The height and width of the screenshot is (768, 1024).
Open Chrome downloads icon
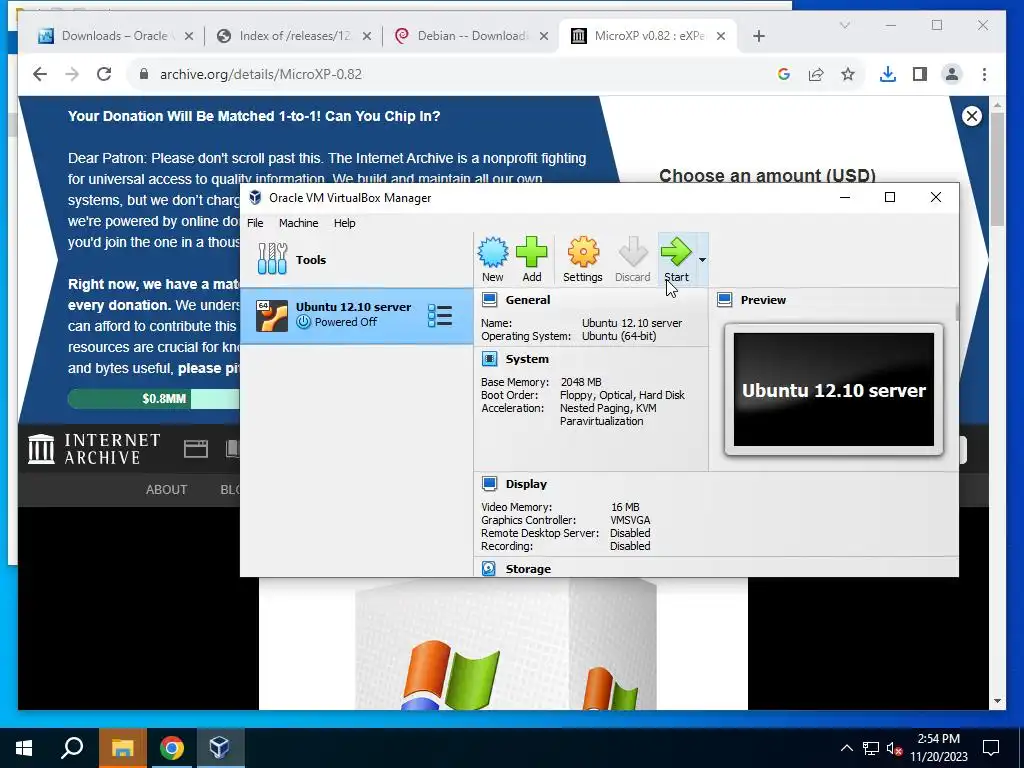click(x=888, y=74)
